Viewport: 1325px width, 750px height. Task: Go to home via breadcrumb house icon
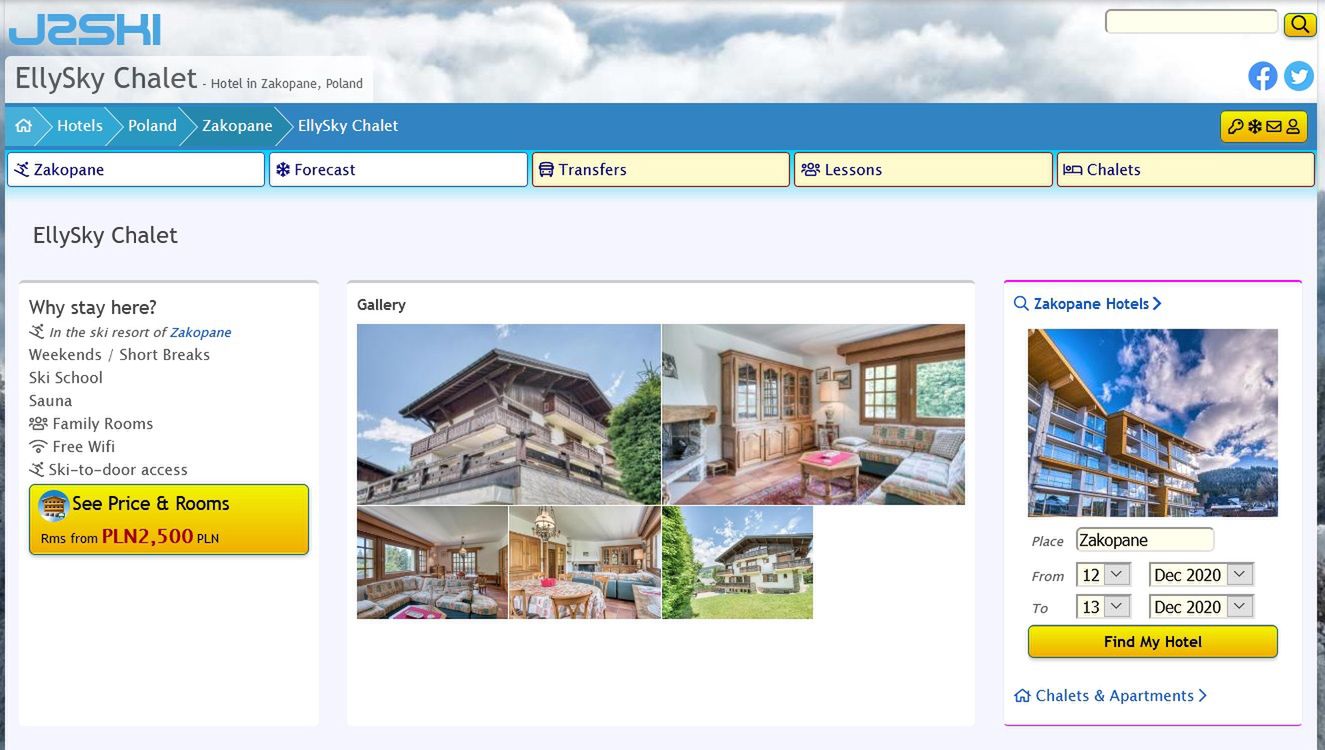click(24, 126)
